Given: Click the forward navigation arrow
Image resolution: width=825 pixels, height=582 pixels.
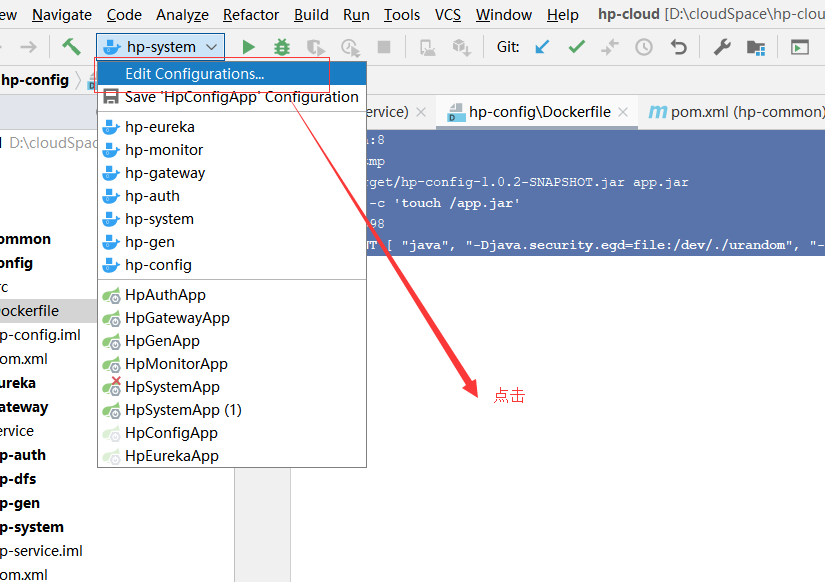Looking at the screenshot, I should click(x=28, y=47).
